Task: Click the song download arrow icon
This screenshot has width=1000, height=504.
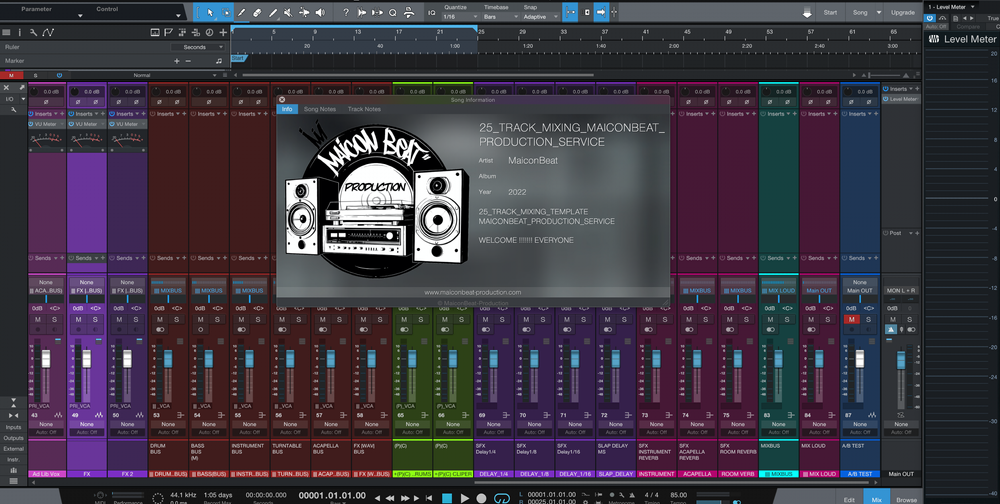Action: (807, 13)
